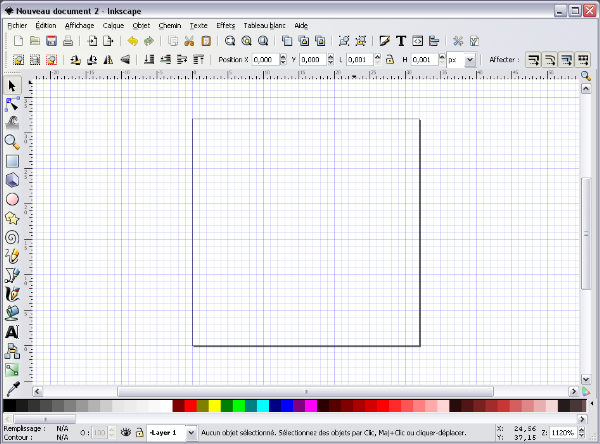The image size is (600, 444).
Task: Redo the last undone action
Action: pos(149,41)
